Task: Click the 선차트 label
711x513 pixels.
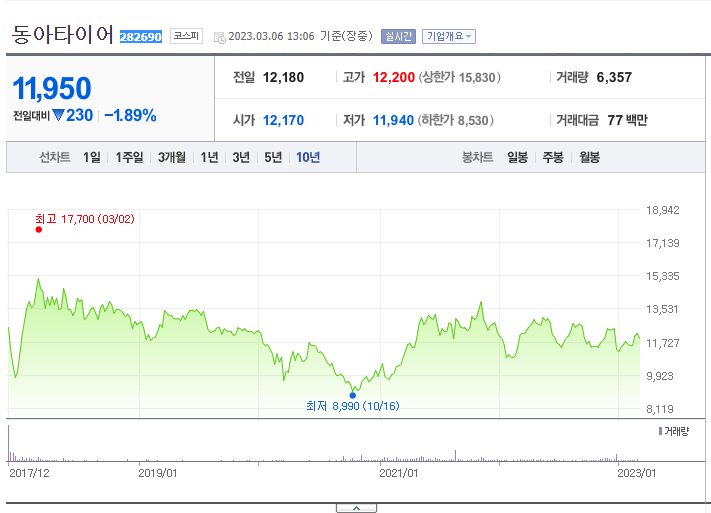Action: pyautogui.click(x=54, y=157)
